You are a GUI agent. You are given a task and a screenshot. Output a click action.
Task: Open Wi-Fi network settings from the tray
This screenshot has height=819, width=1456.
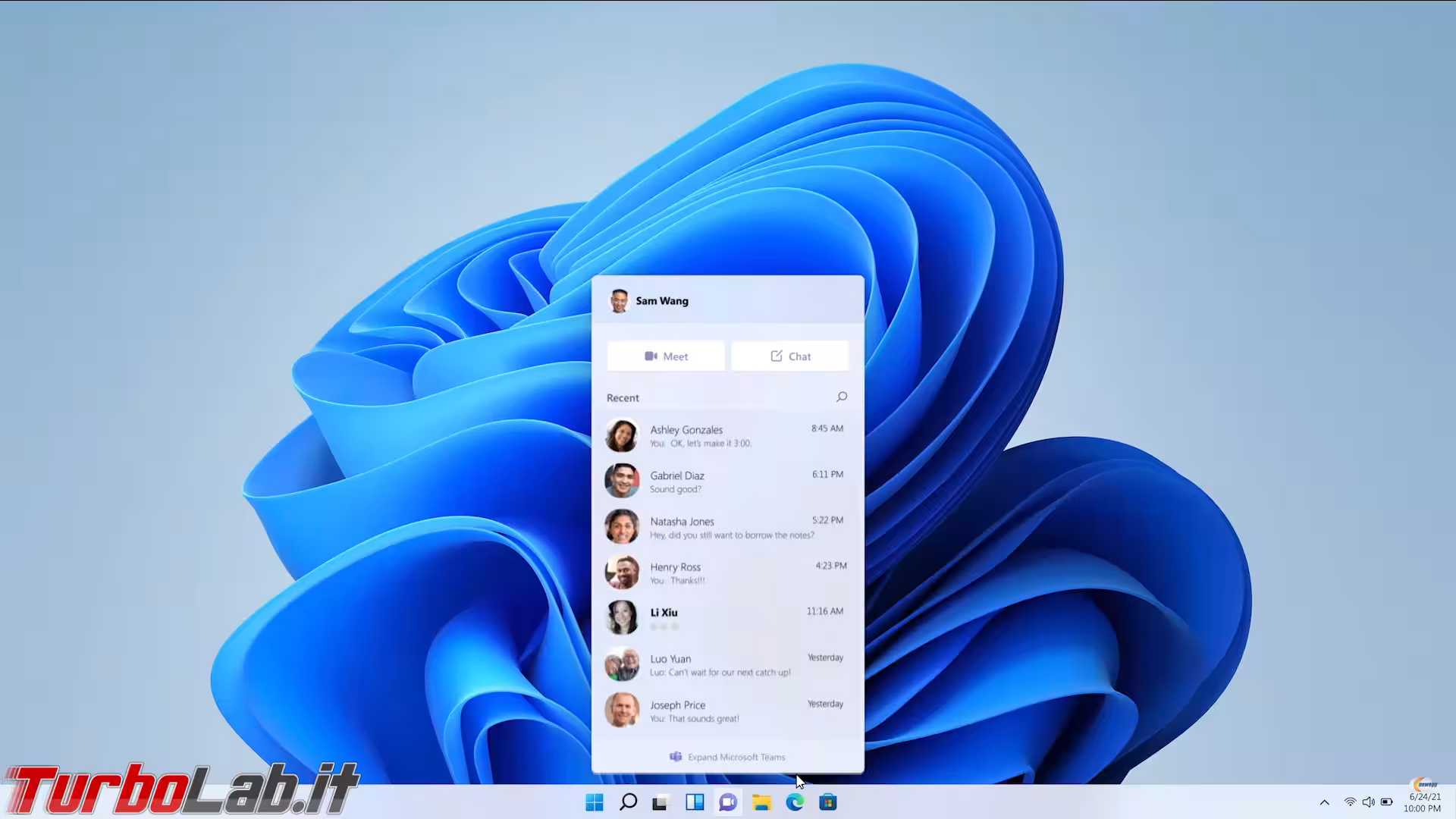pos(1350,802)
